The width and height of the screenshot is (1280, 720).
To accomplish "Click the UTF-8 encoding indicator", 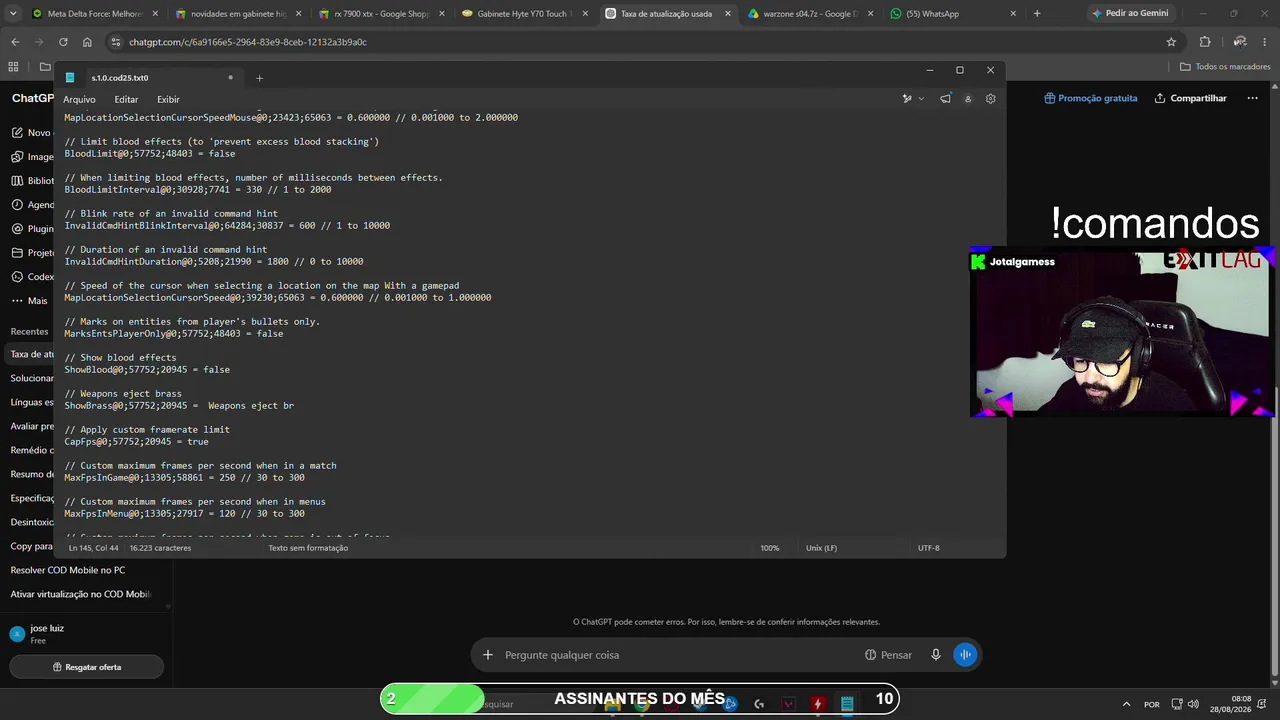I will 929,548.
